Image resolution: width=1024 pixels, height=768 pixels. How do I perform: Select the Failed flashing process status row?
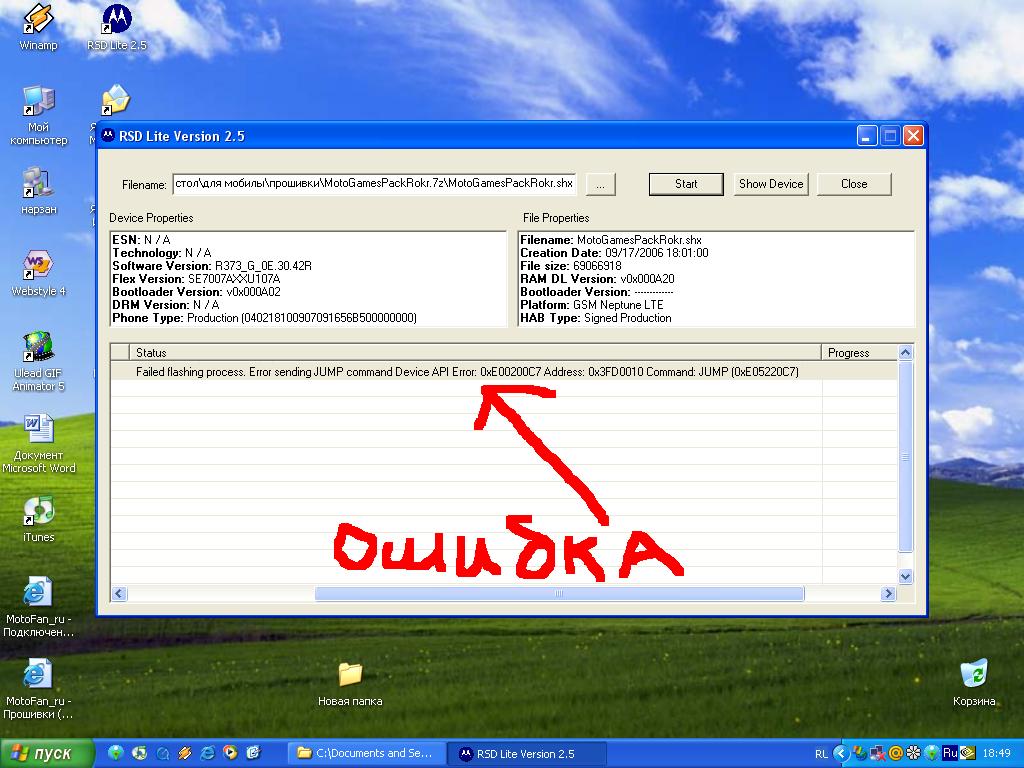504,372
